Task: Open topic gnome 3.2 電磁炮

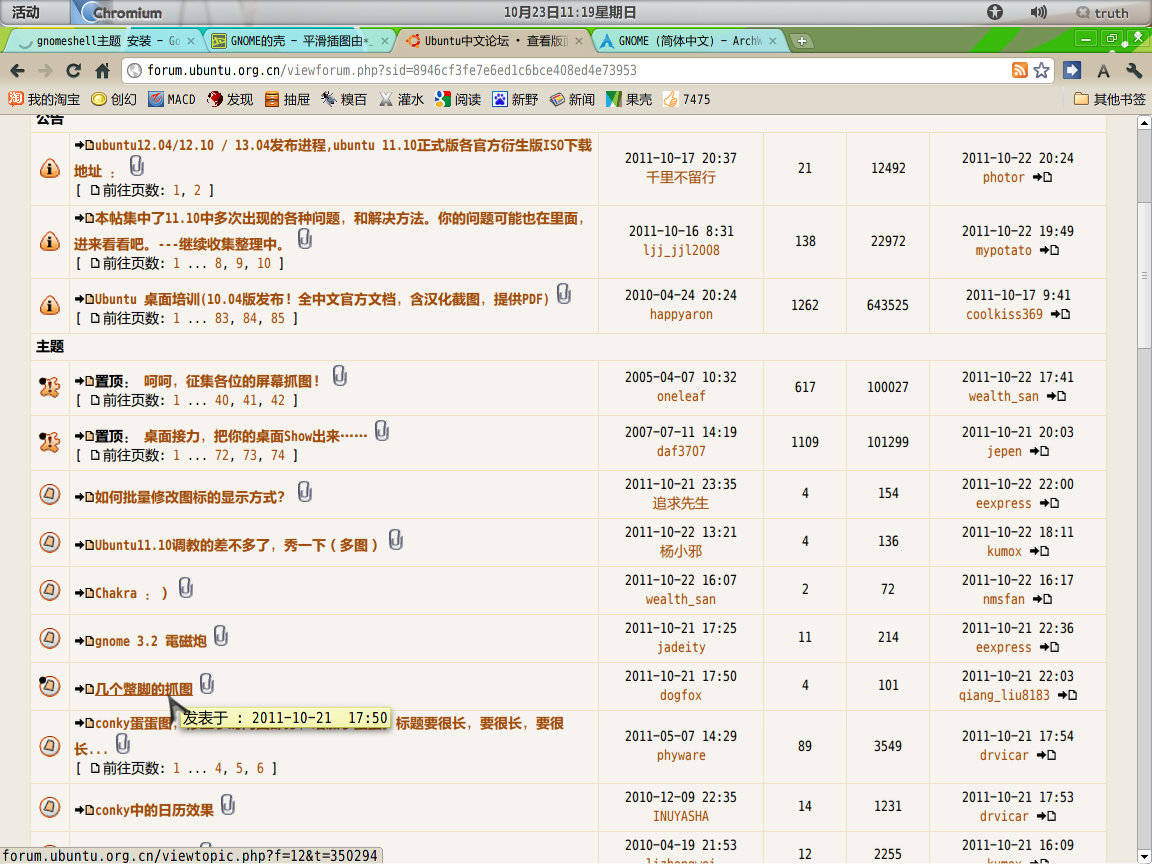Action: tap(151, 641)
